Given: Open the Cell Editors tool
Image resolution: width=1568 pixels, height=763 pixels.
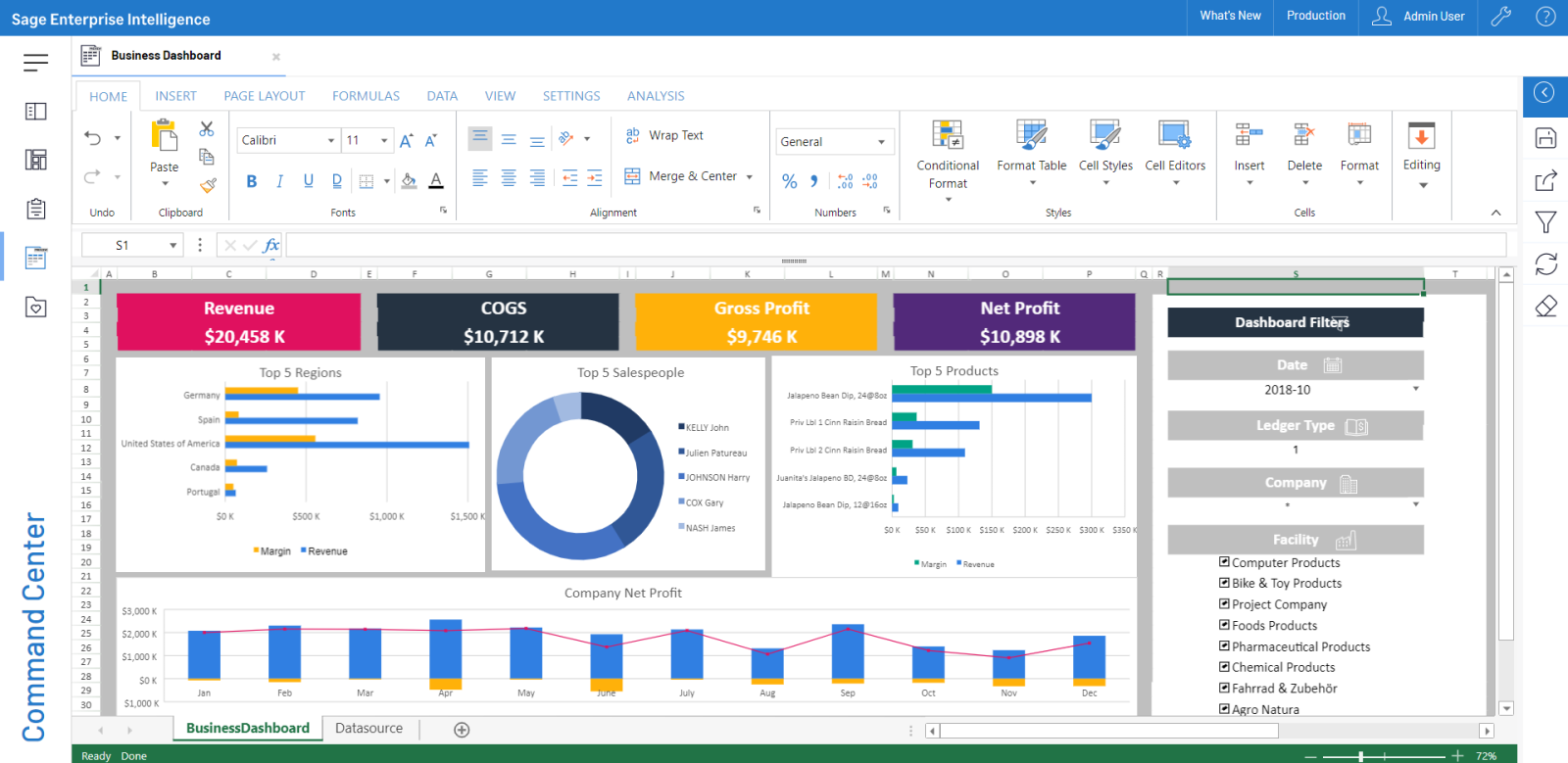Looking at the screenshot, I should coord(1174,135).
